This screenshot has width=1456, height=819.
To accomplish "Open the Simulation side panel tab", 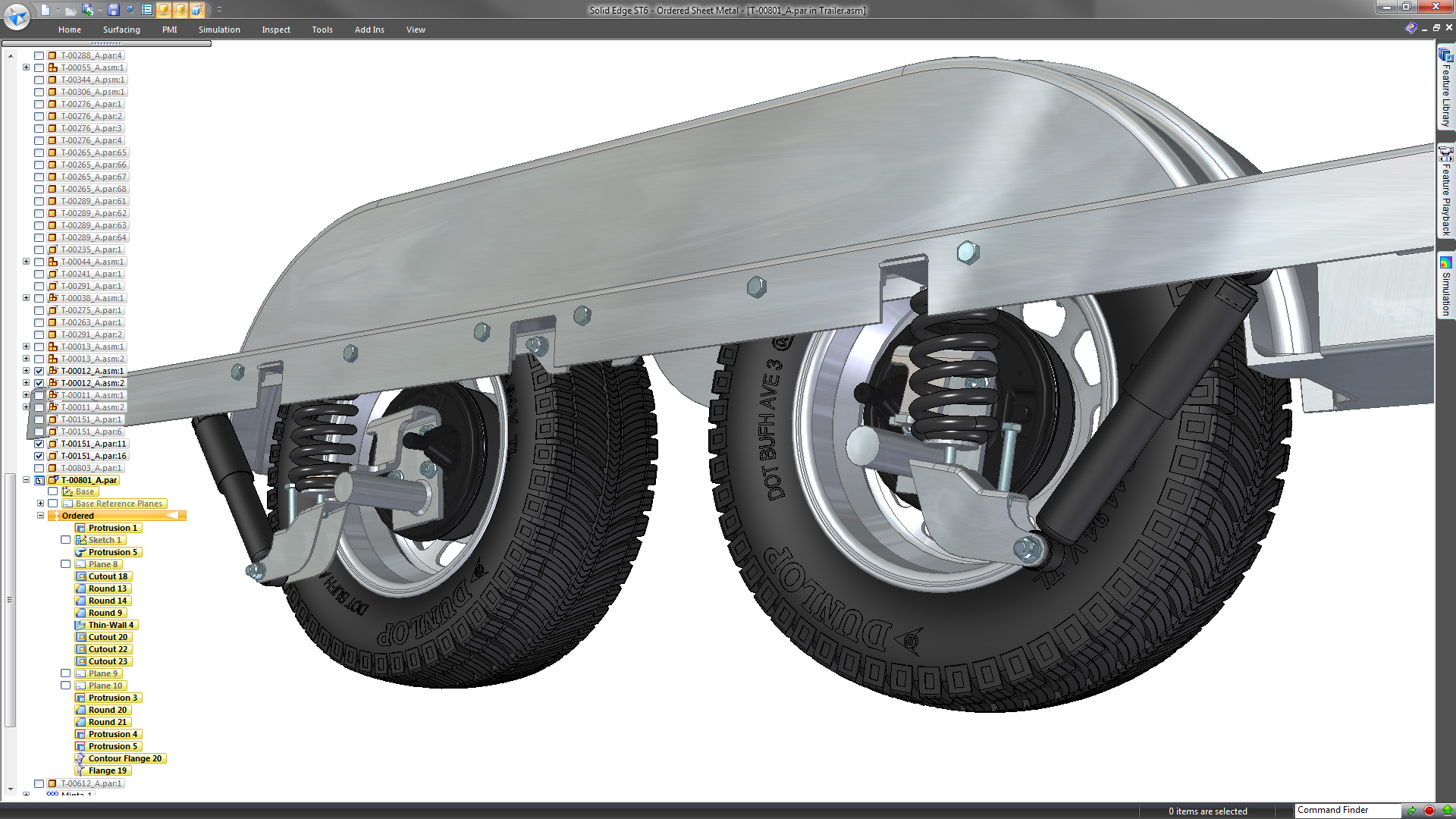I will pyautogui.click(x=1446, y=286).
